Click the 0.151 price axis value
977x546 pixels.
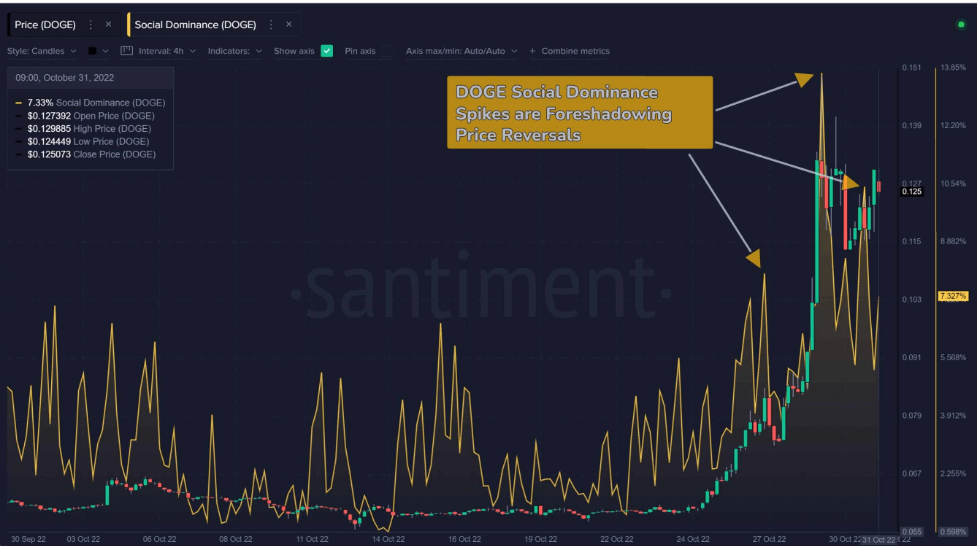pyautogui.click(x=911, y=67)
